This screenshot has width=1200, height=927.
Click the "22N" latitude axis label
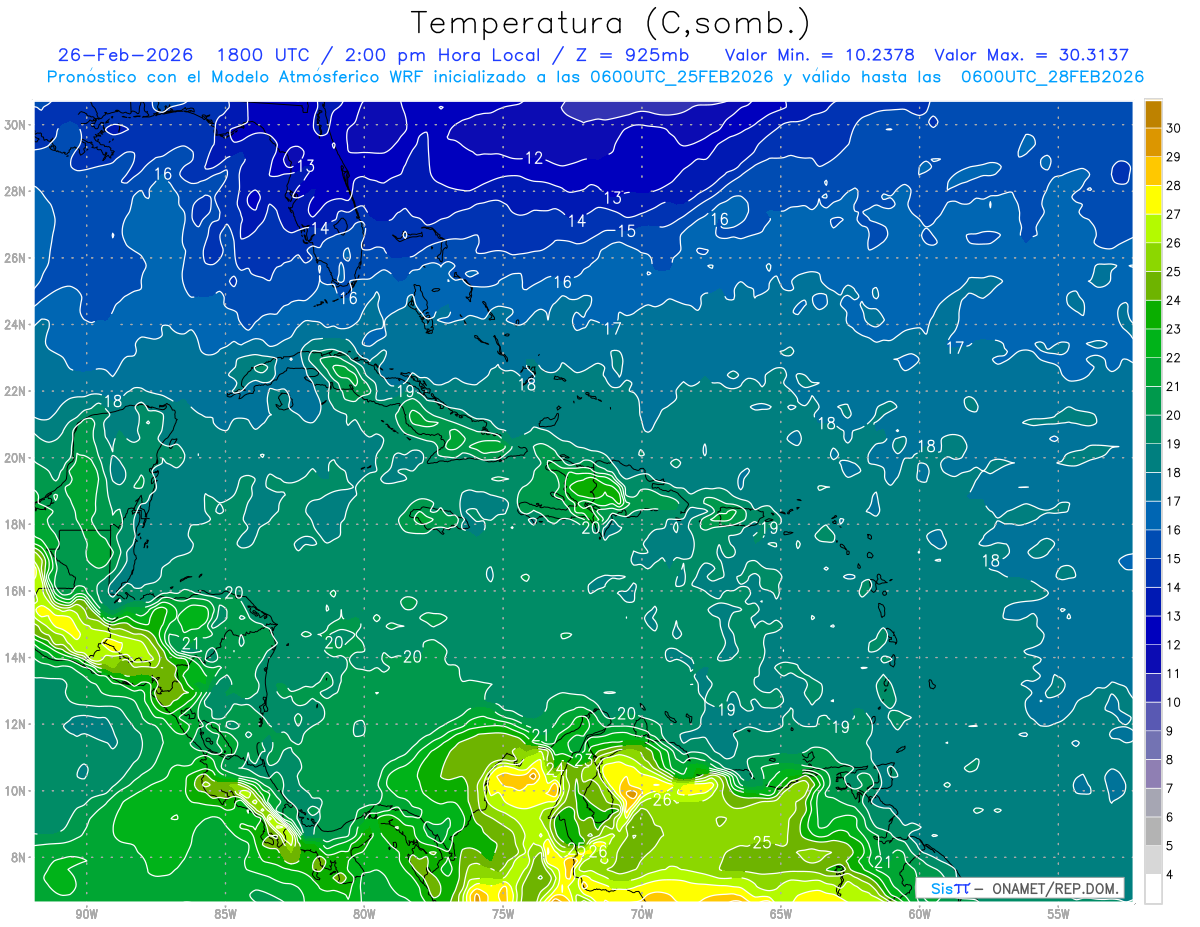[15, 391]
